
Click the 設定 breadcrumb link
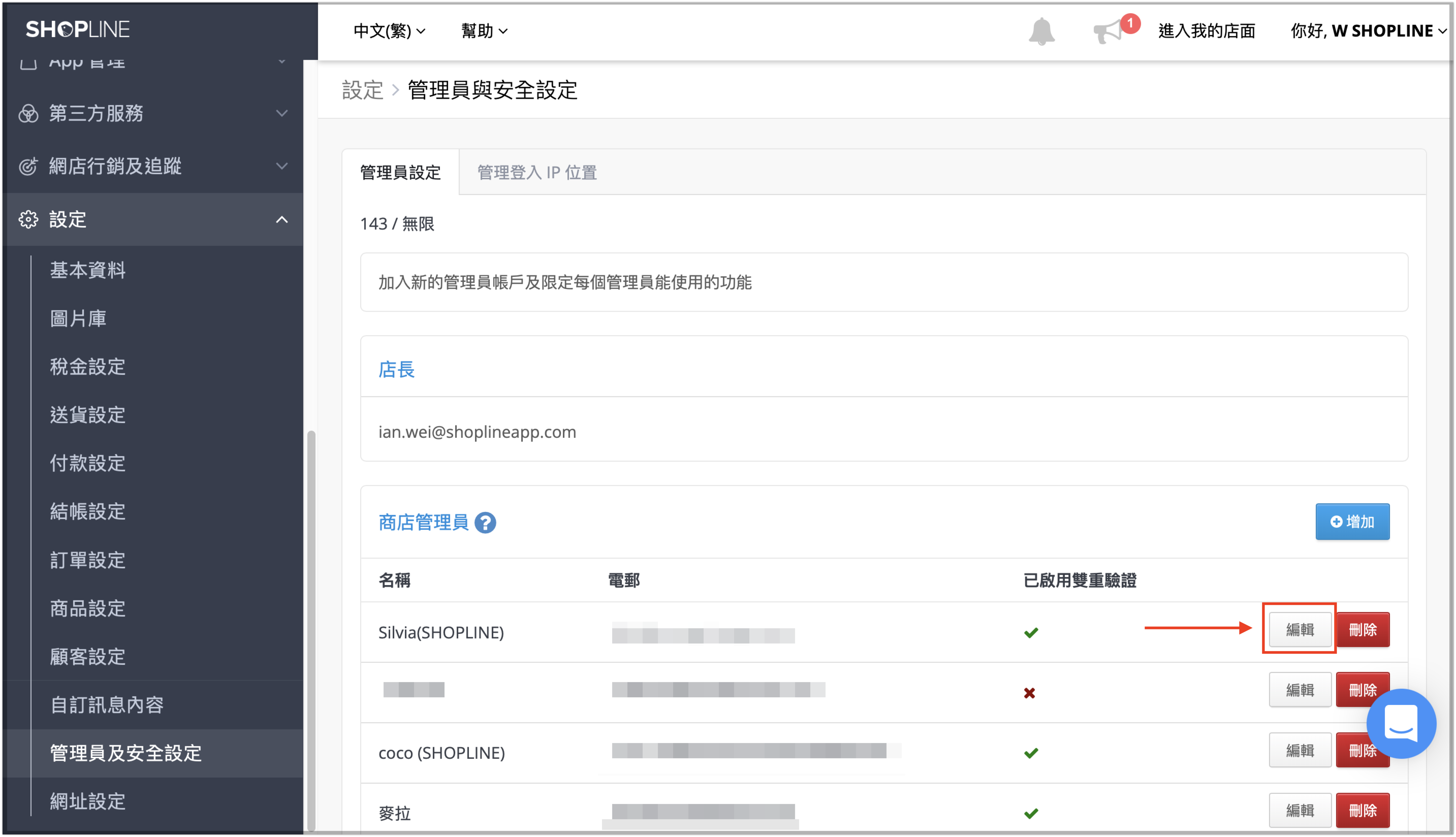pos(362,90)
